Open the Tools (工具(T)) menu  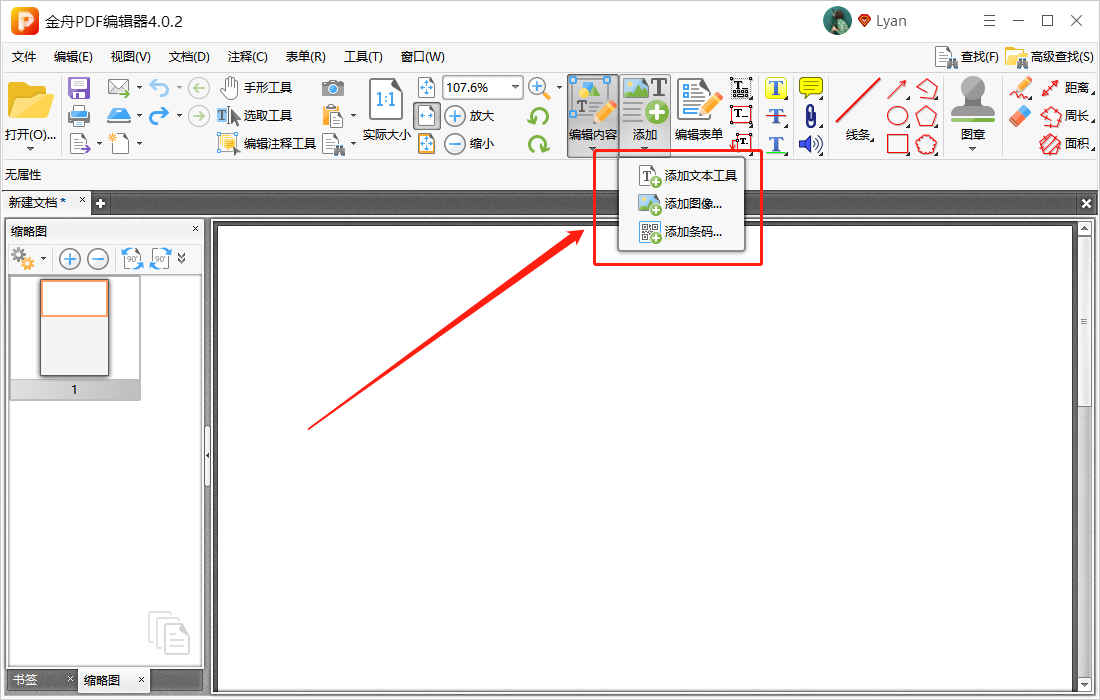pyautogui.click(x=363, y=57)
